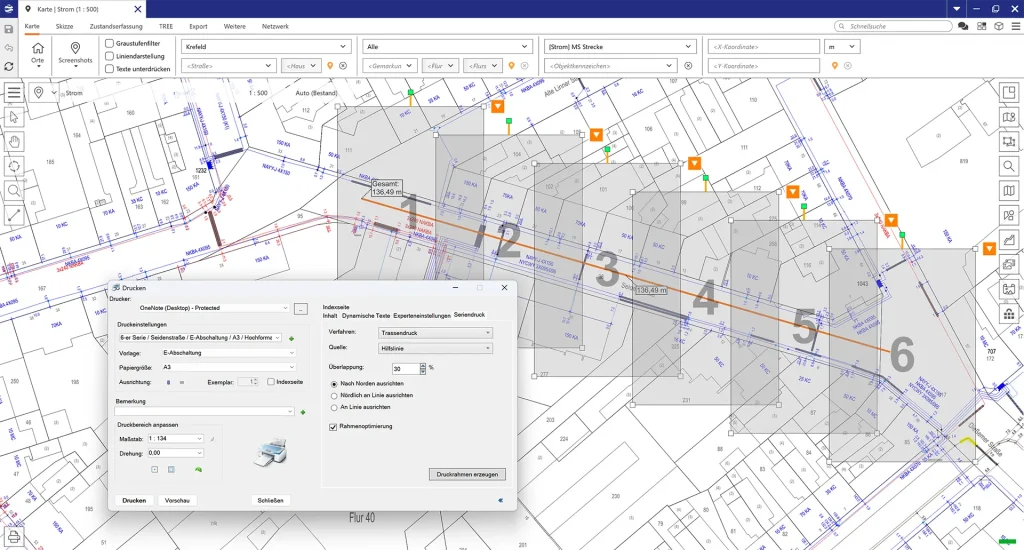Image resolution: width=1024 pixels, height=550 pixels.
Task: Open the Krefeld city dropdown
Action: click(266, 46)
